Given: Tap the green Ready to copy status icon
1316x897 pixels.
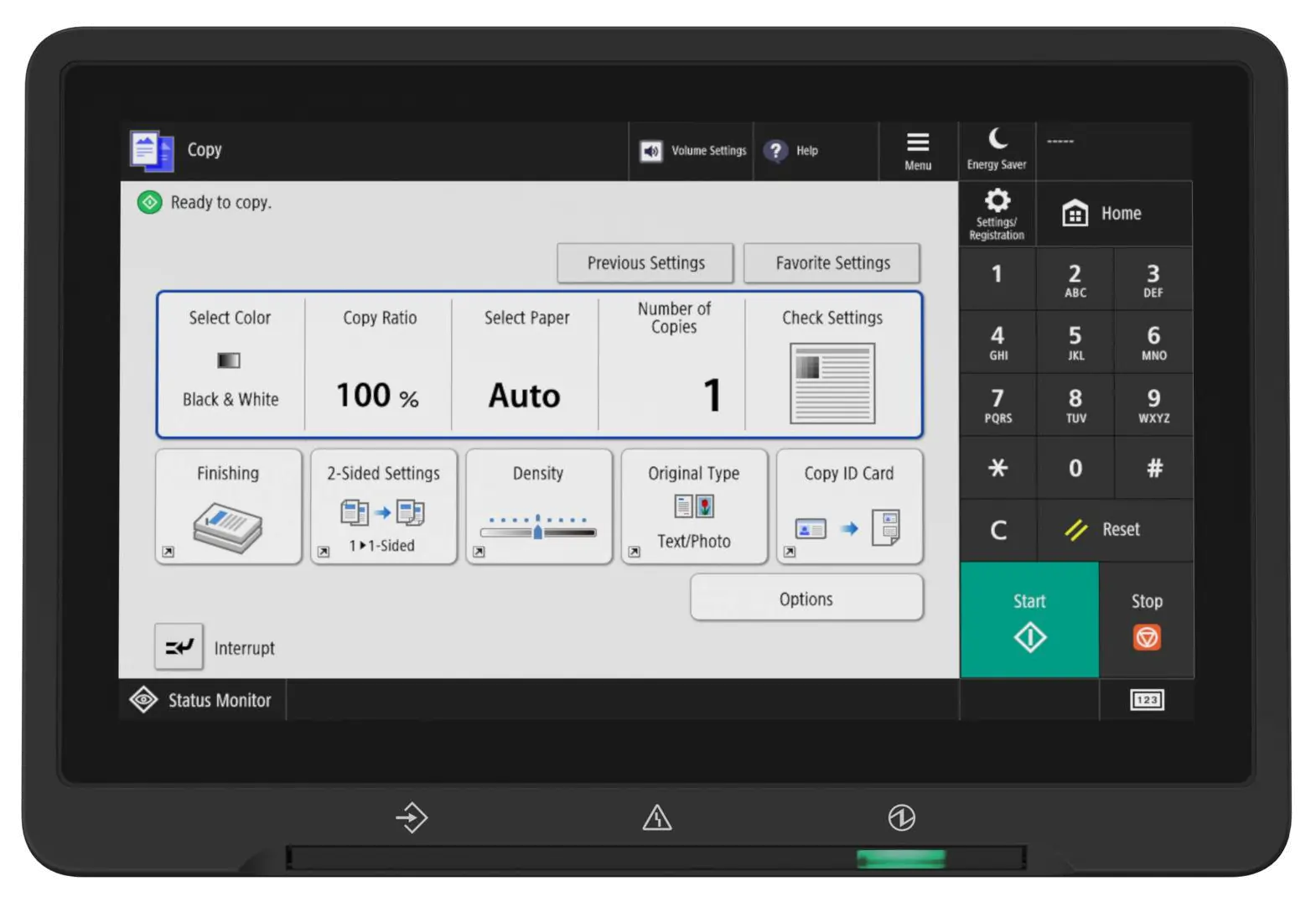Looking at the screenshot, I should [149, 202].
